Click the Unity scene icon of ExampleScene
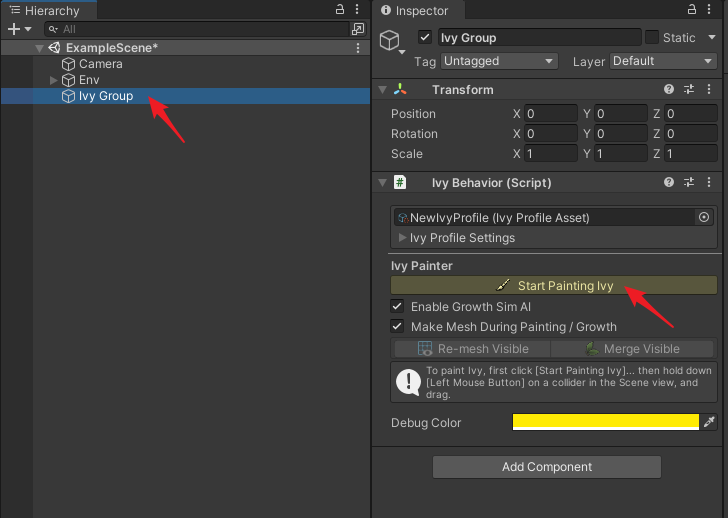 pyautogui.click(x=54, y=48)
